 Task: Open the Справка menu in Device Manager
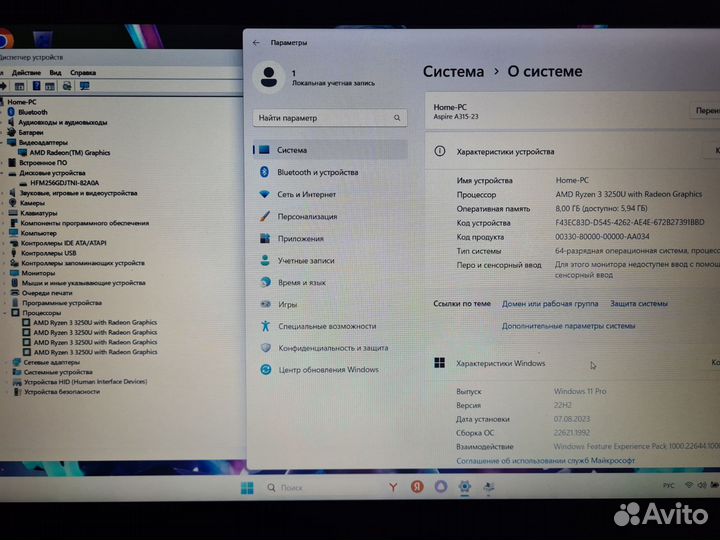[x=83, y=73]
